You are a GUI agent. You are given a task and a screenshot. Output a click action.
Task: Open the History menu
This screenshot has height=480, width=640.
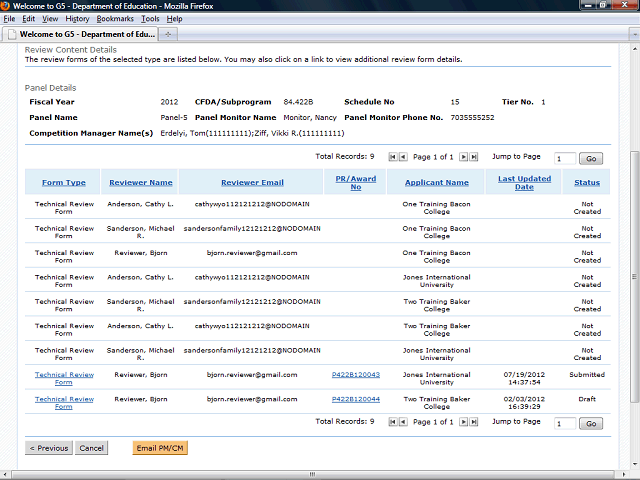(77, 19)
